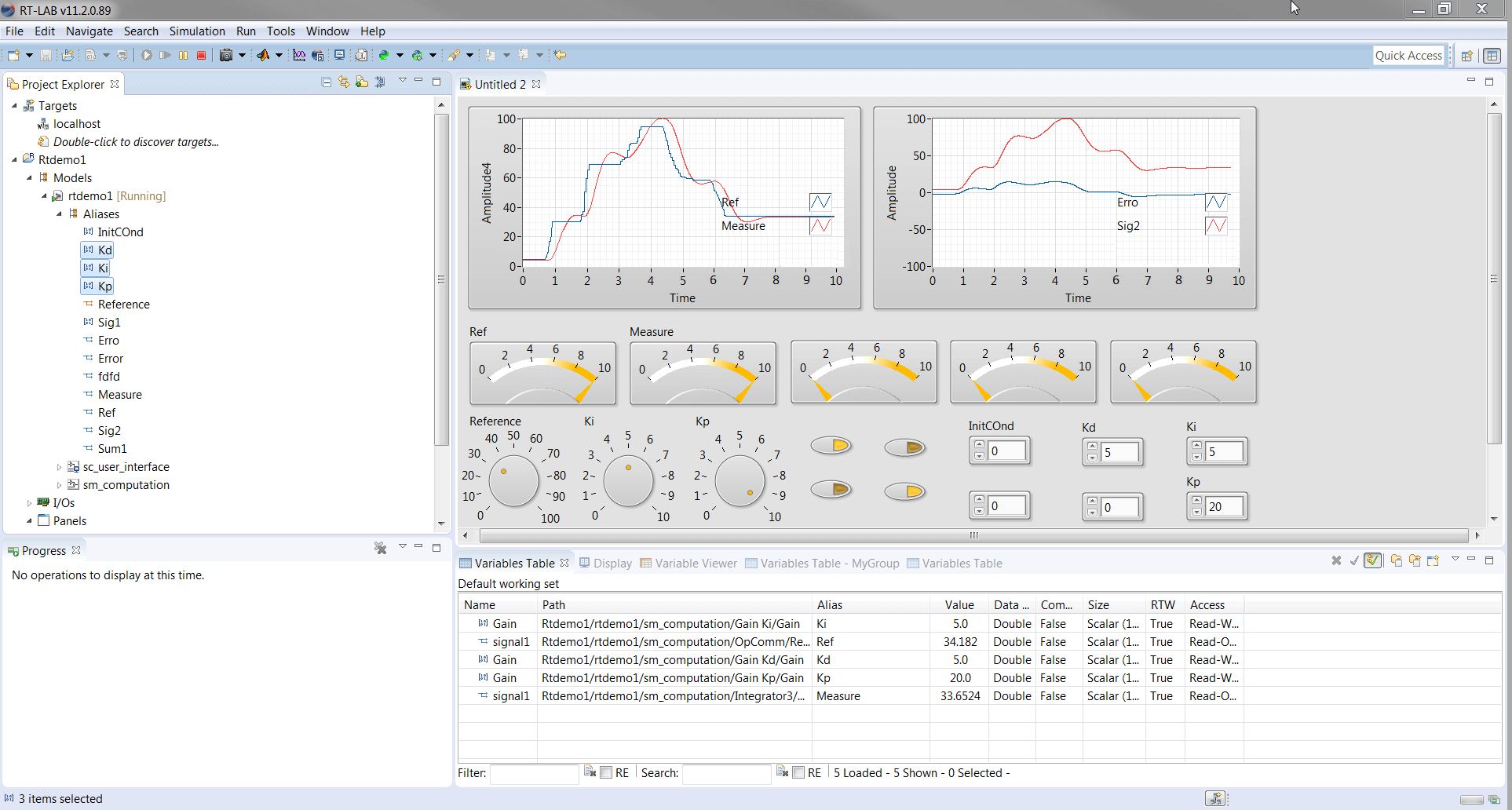Toggle the lower-left oval switch
Image resolution: width=1512 pixels, height=810 pixels.
831,489
